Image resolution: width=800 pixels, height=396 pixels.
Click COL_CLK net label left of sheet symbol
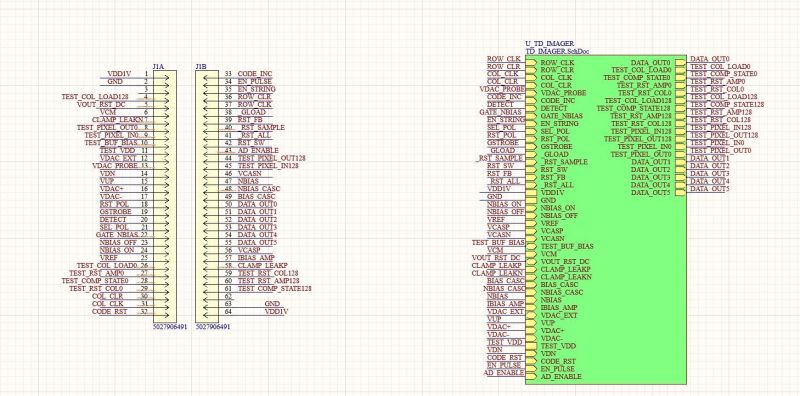502,74
